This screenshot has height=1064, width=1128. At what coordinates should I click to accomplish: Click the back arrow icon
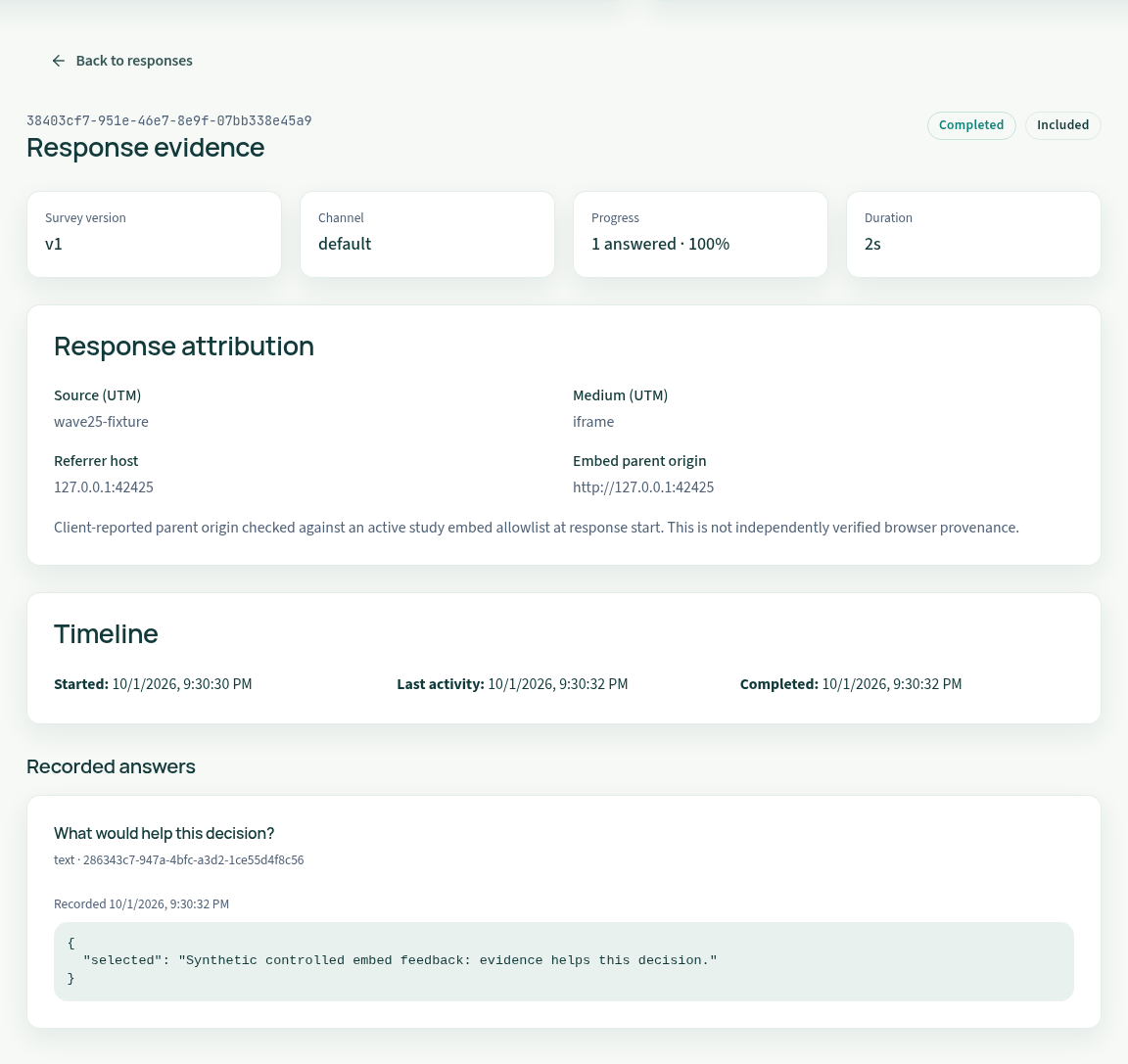coord(59,61)
